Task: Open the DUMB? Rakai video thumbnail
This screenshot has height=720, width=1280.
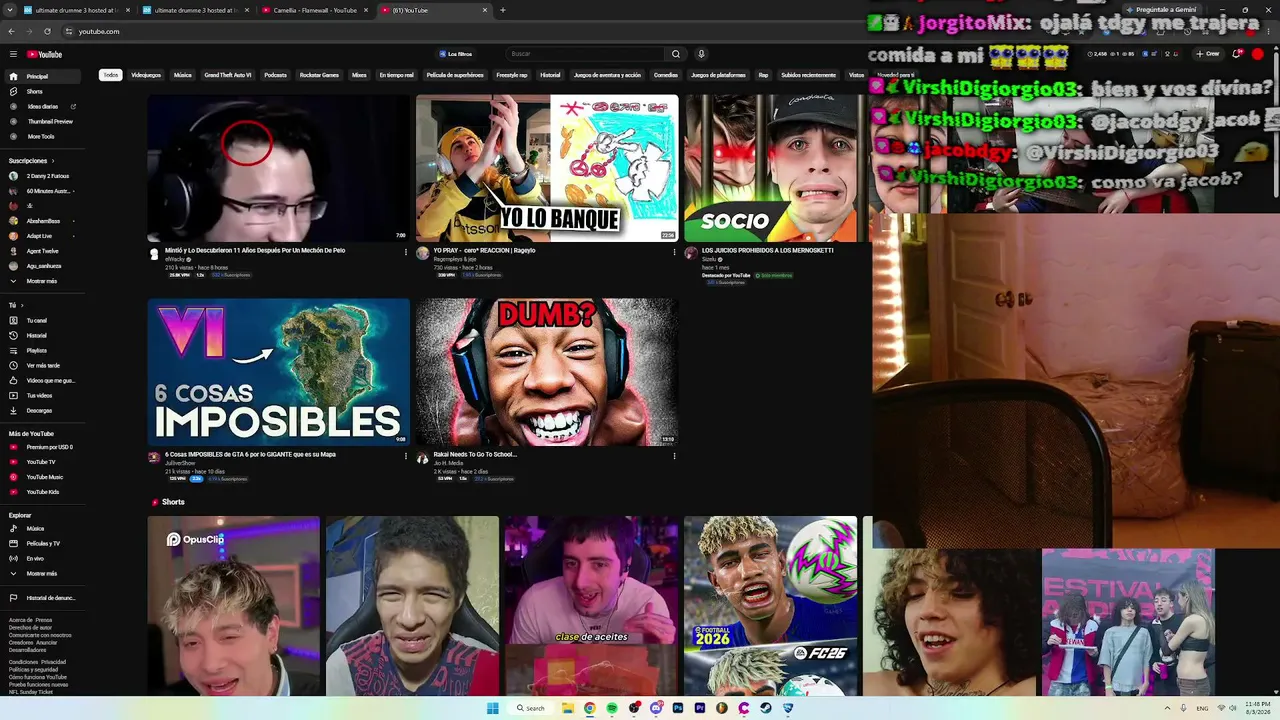Action: [547, 372]
